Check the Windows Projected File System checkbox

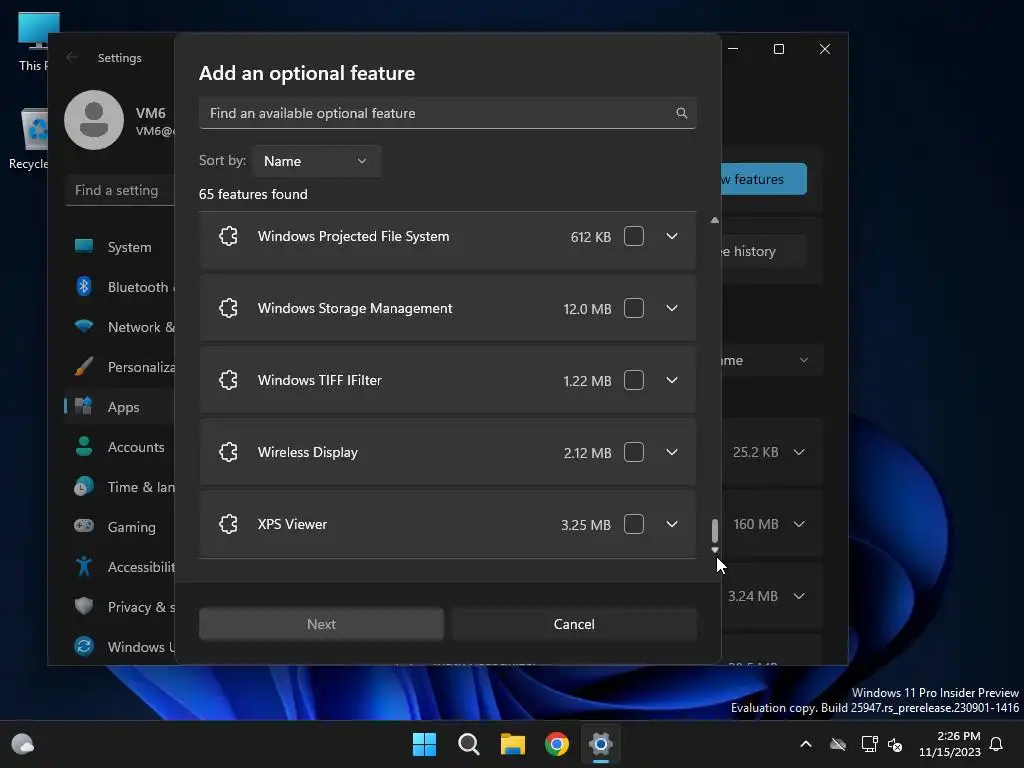[x=633, y=236]
